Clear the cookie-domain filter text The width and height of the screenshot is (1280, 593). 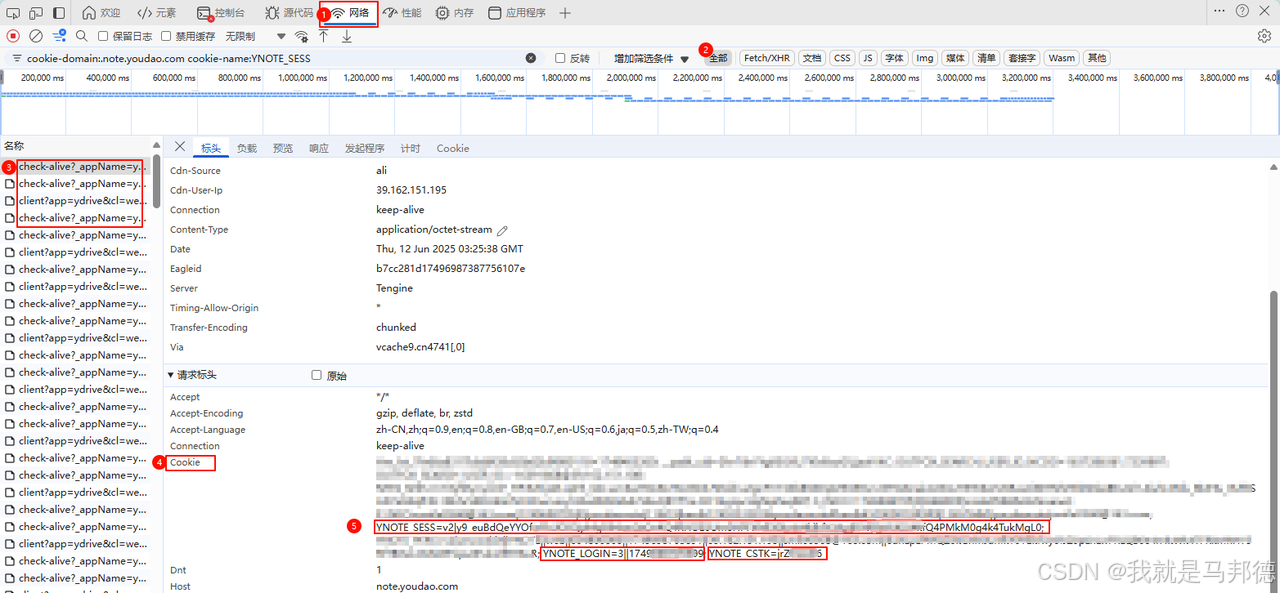pos(531,58)
